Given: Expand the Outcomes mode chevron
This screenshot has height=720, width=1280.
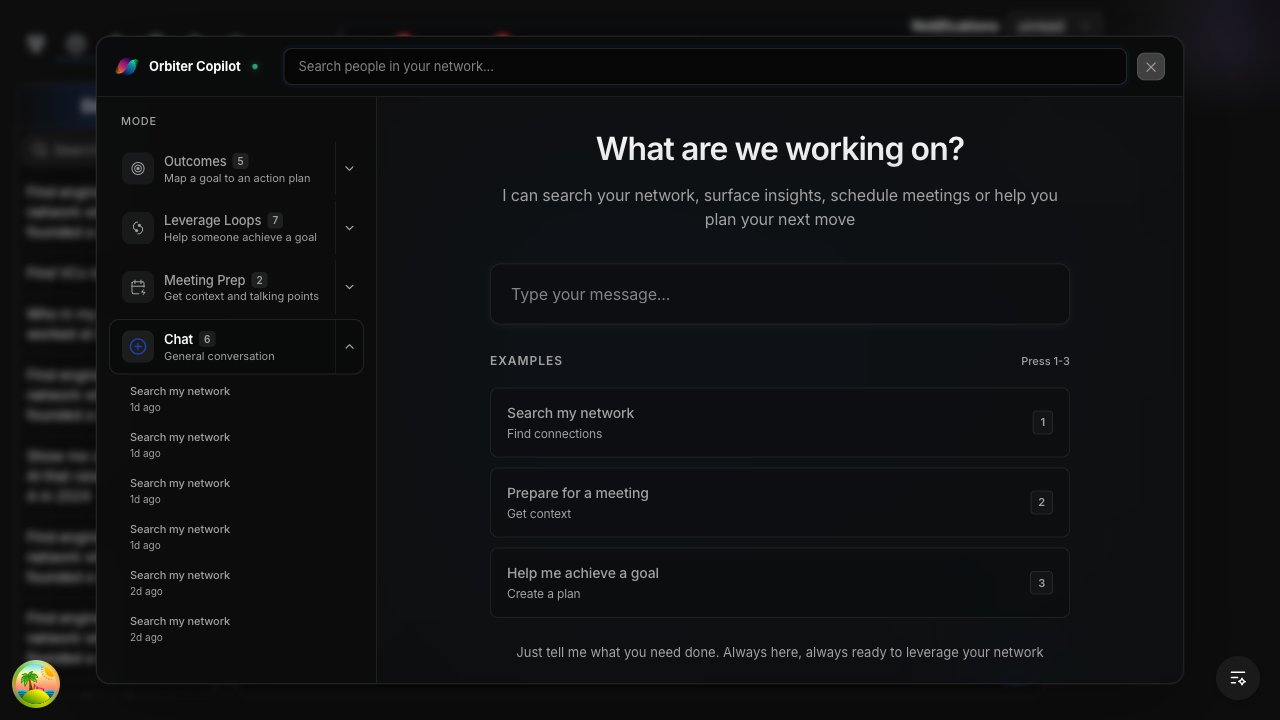Looking at the screenshot, I should [x=349, y=169].
